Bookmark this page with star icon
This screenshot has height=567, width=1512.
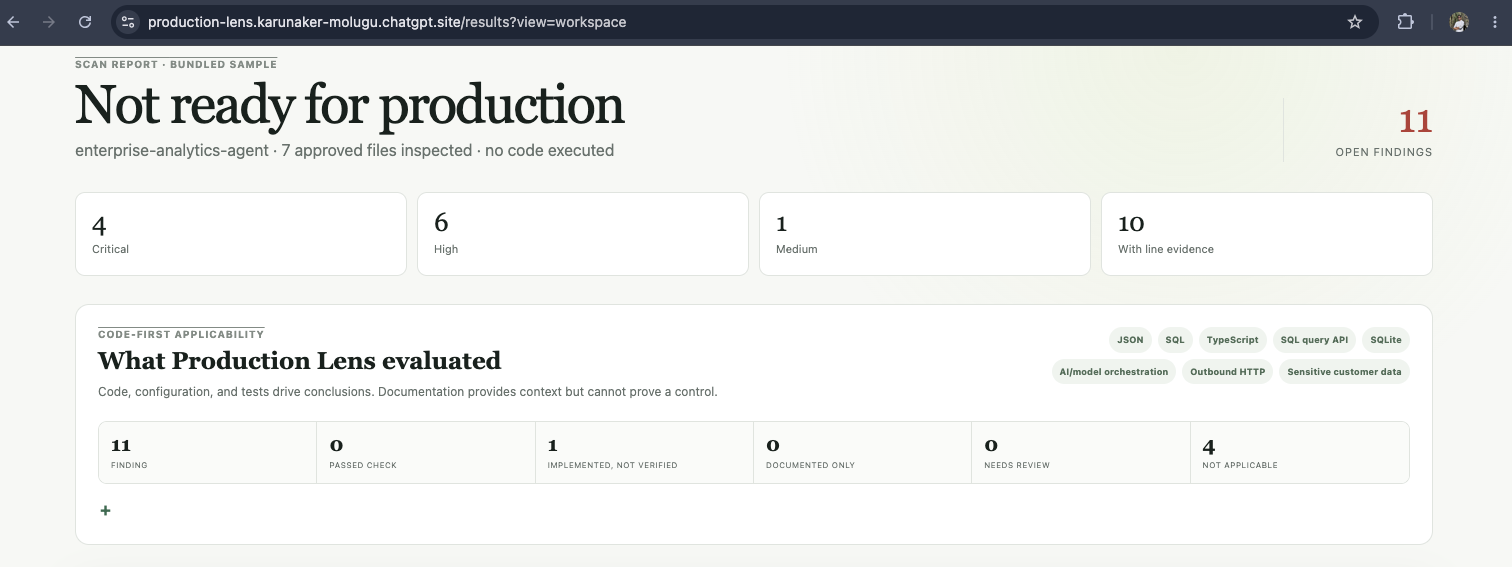(x=1355, y=22)
